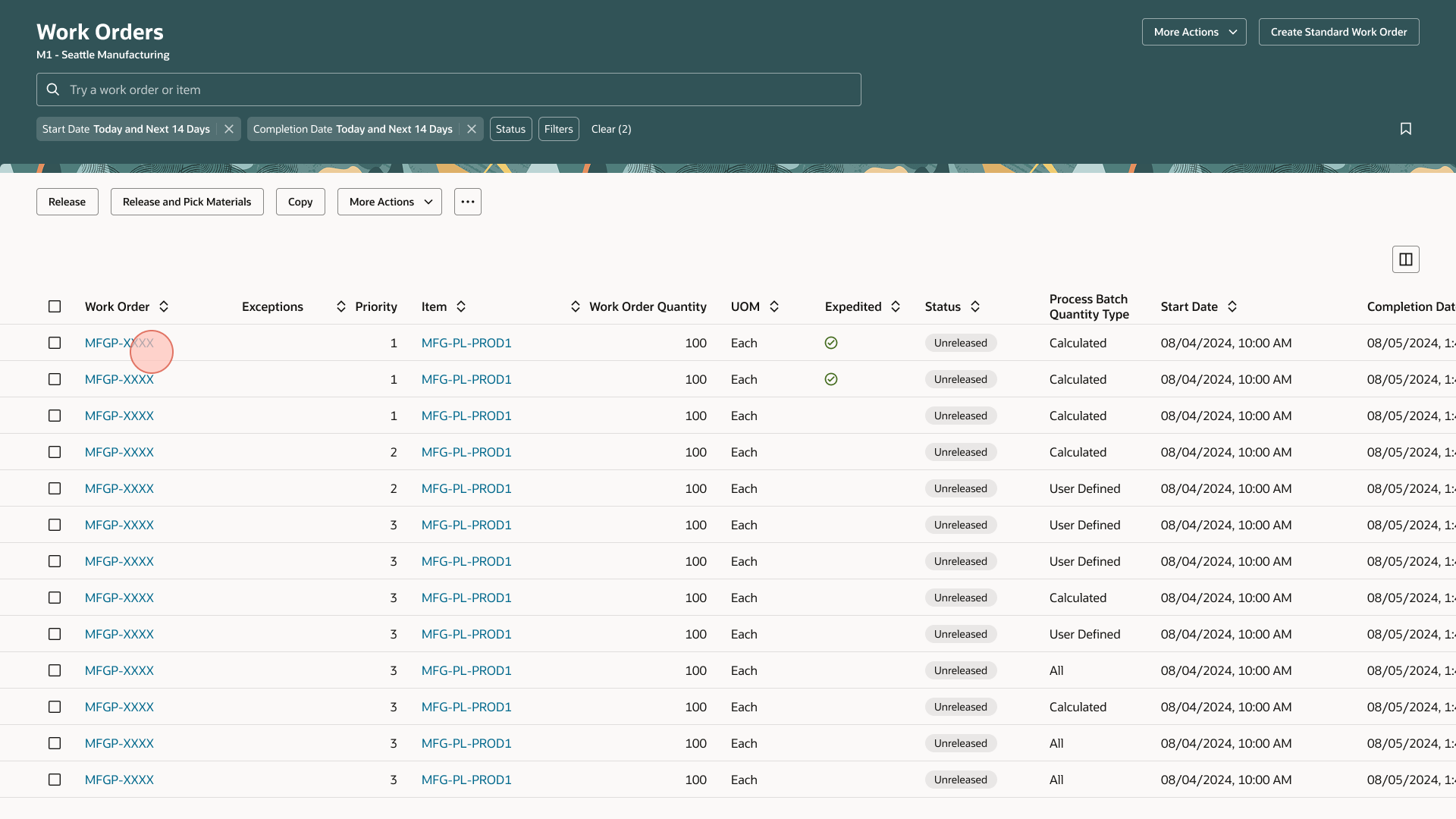Click User Defined in the priority 2 row

coord(1084,488)
